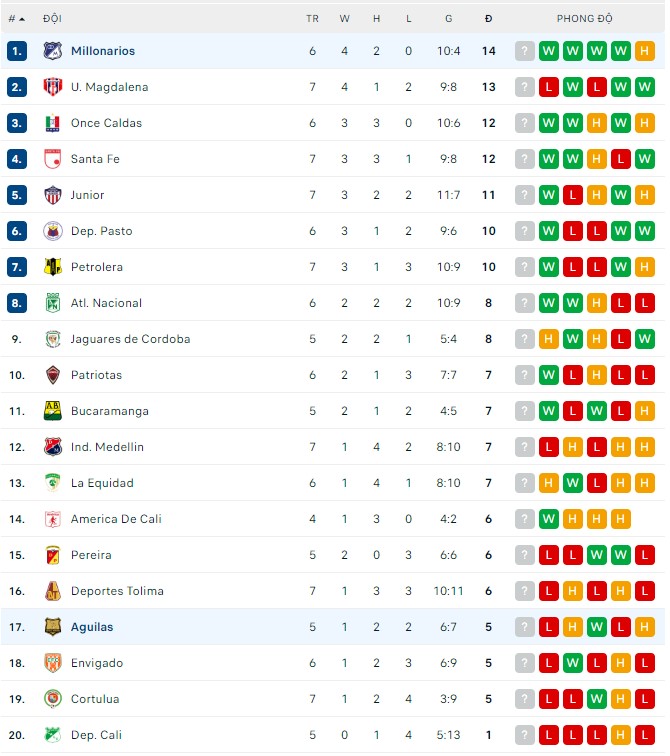
Task: Click the Santa Fe club crest
Action: point(53,159)
